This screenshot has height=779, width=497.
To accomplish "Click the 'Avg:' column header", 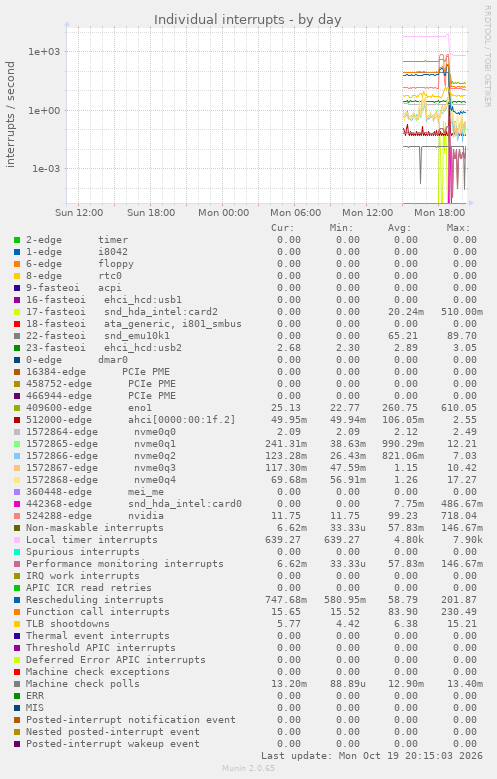I will [x=400, y=228].
